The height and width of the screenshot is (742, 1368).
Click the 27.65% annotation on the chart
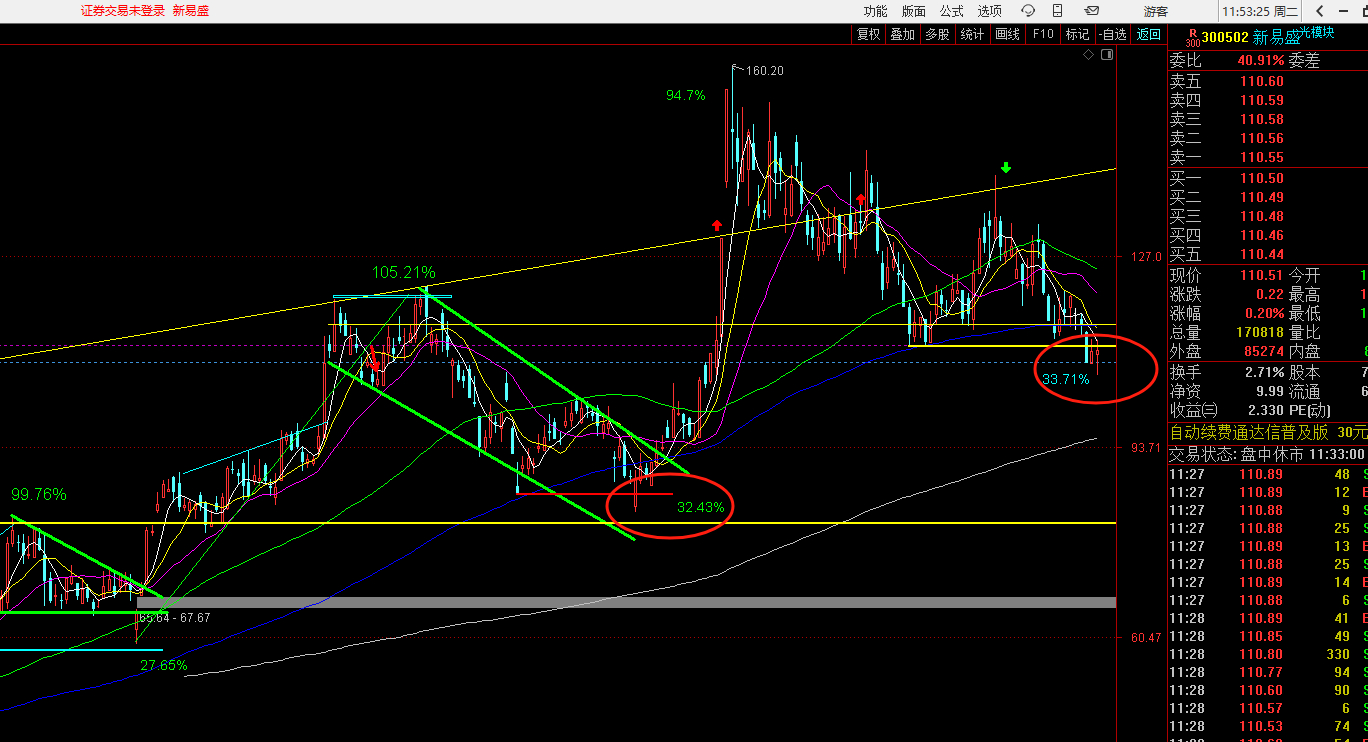pyautogui.click(x=165, y=665)
